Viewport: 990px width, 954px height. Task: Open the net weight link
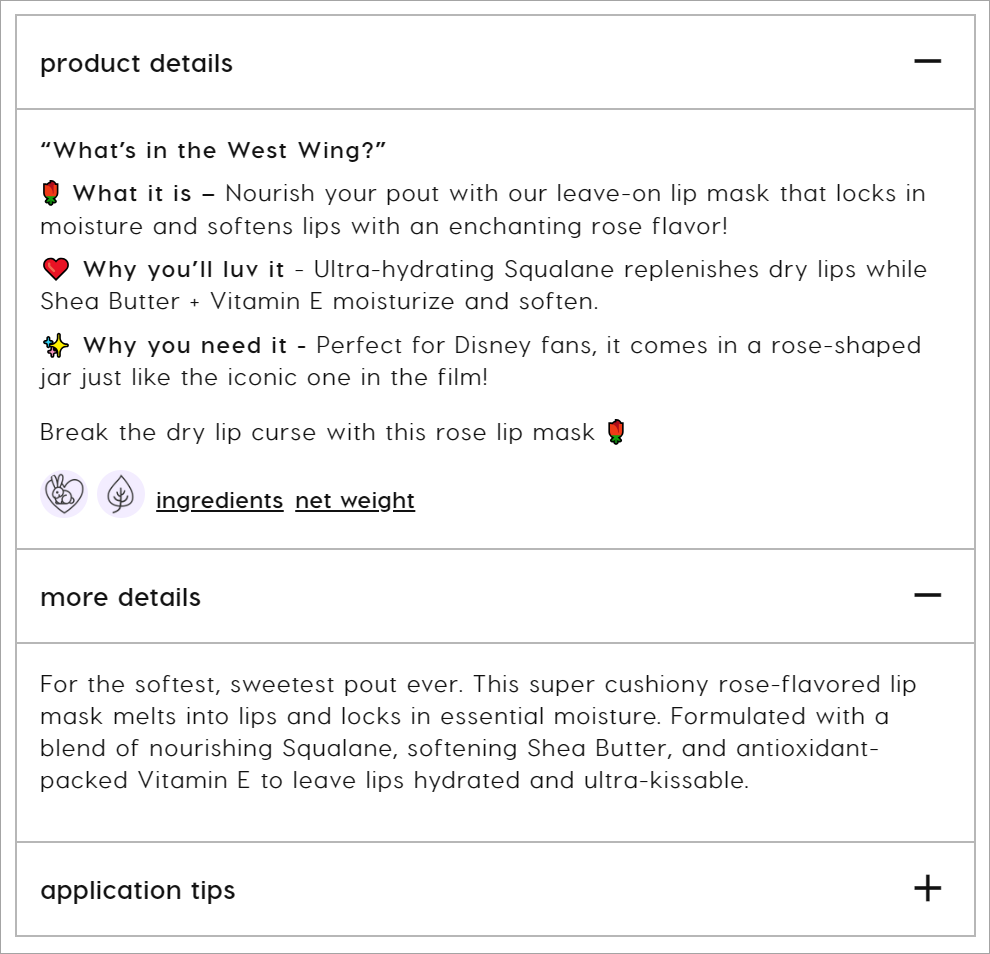tap(355, 500)
